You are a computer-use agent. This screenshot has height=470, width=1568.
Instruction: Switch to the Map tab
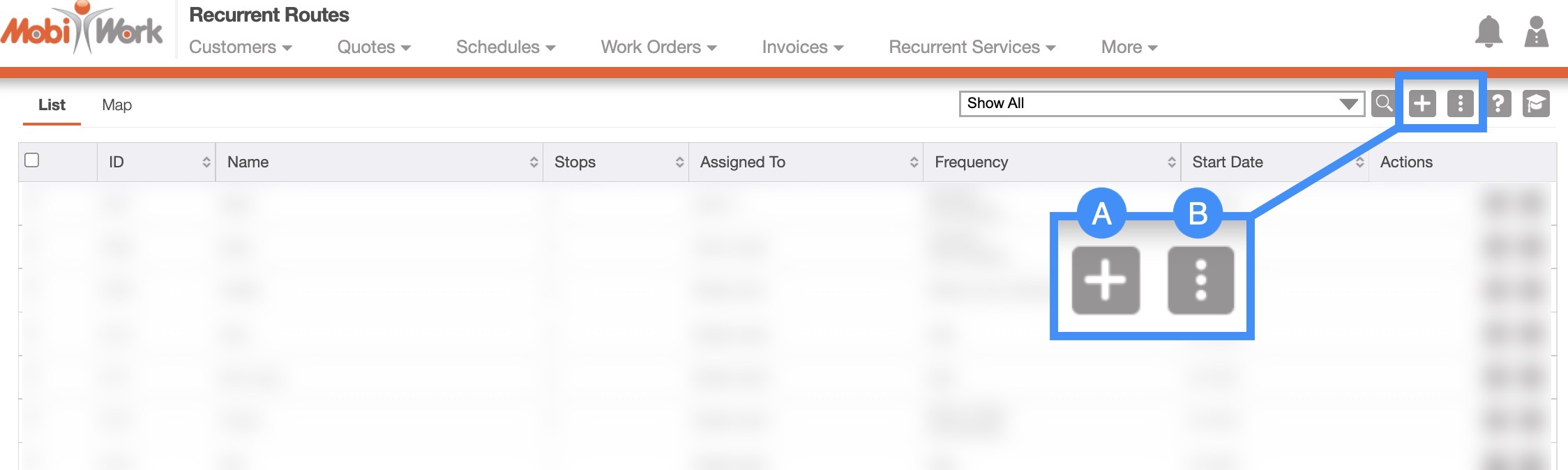[x=116, y=105]
